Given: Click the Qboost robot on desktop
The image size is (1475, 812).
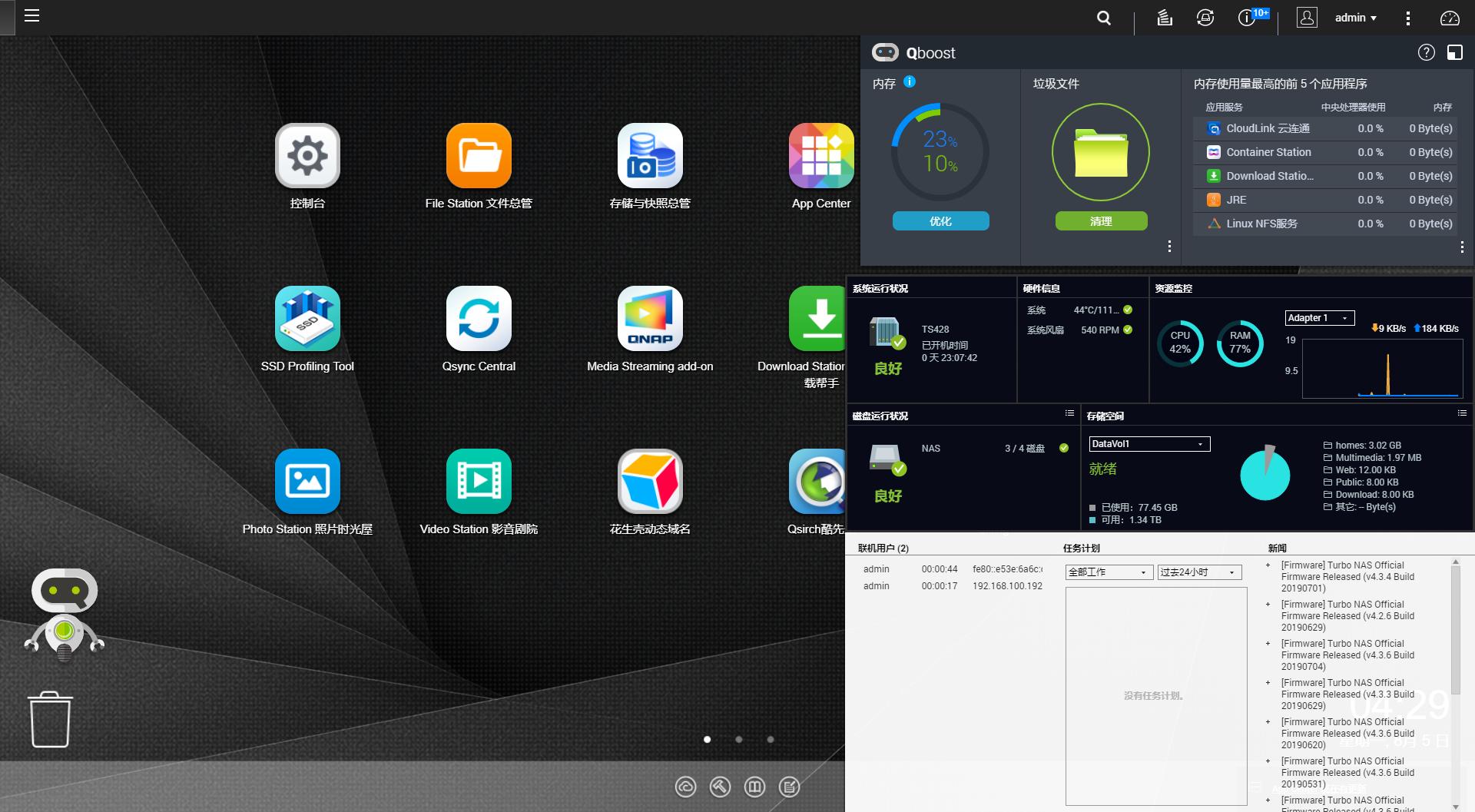Looking at the screenshot, I should [65, 615].
